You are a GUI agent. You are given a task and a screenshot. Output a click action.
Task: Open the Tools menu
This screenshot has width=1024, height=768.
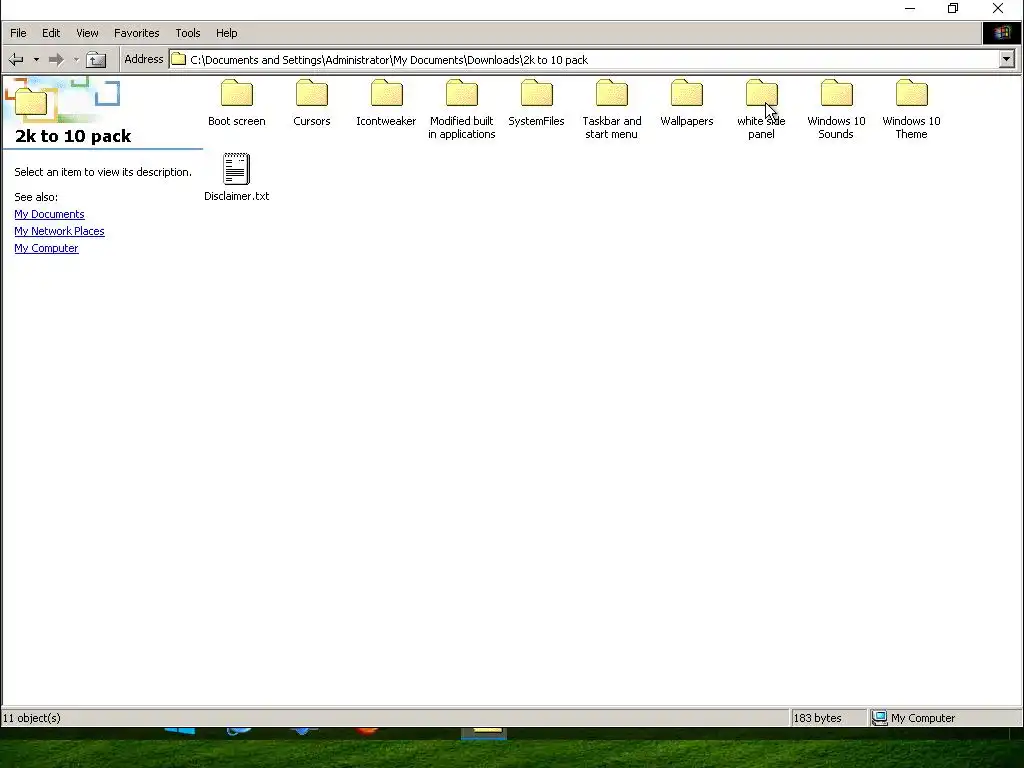click(x=187, y=33)
